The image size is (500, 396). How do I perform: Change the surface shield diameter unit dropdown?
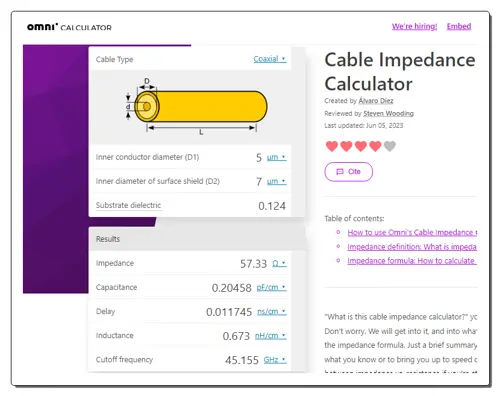tap(276, 181)
